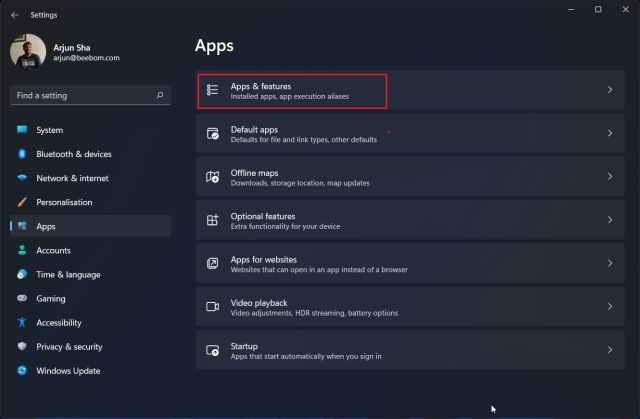Close the Settings window
The width and height of the screenshot is (640, 419).
click(625, 9)
